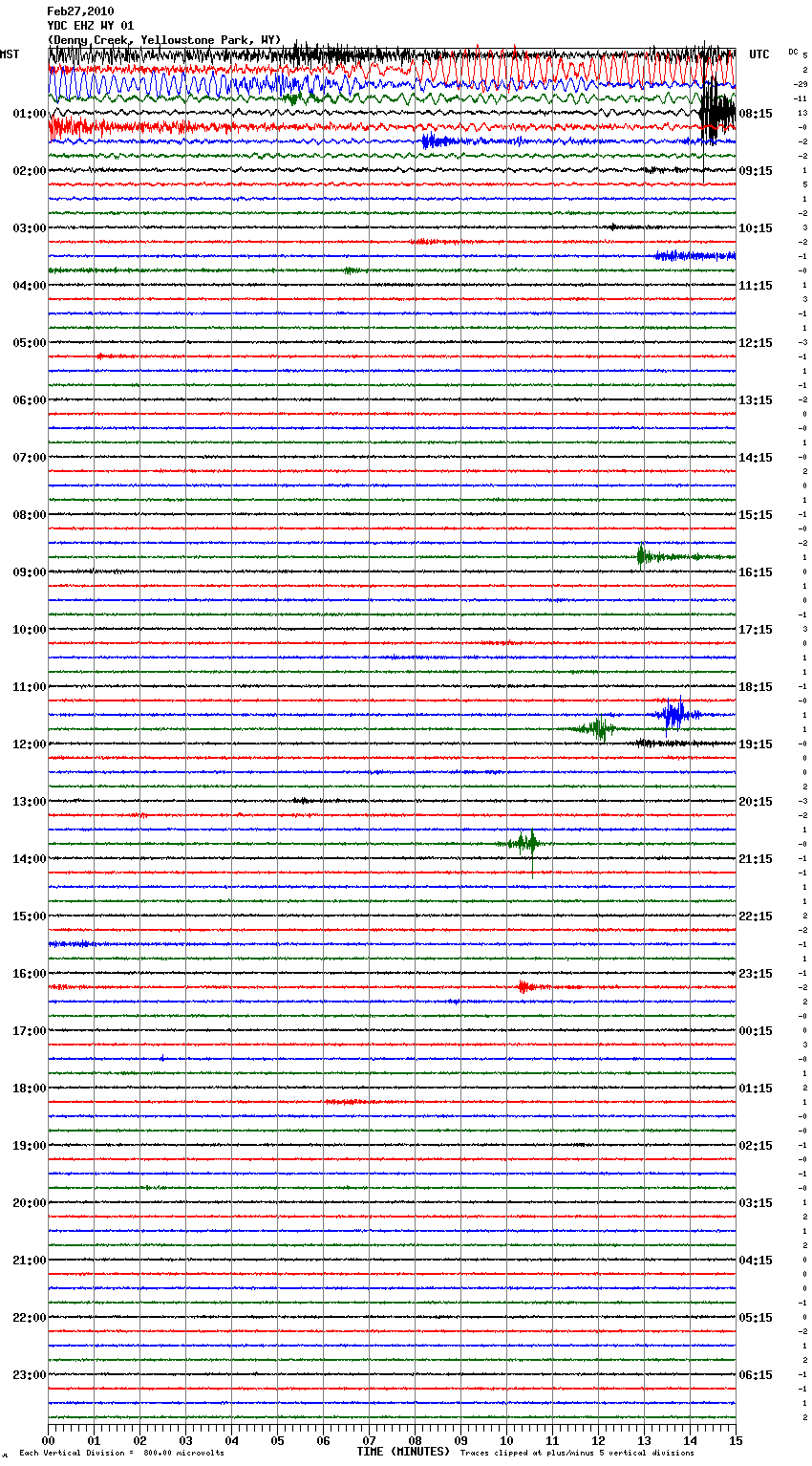Viewport: 812px width, 1466px height.
Task: Click the 23:15 UTC time label
Action: click(756, 974)
